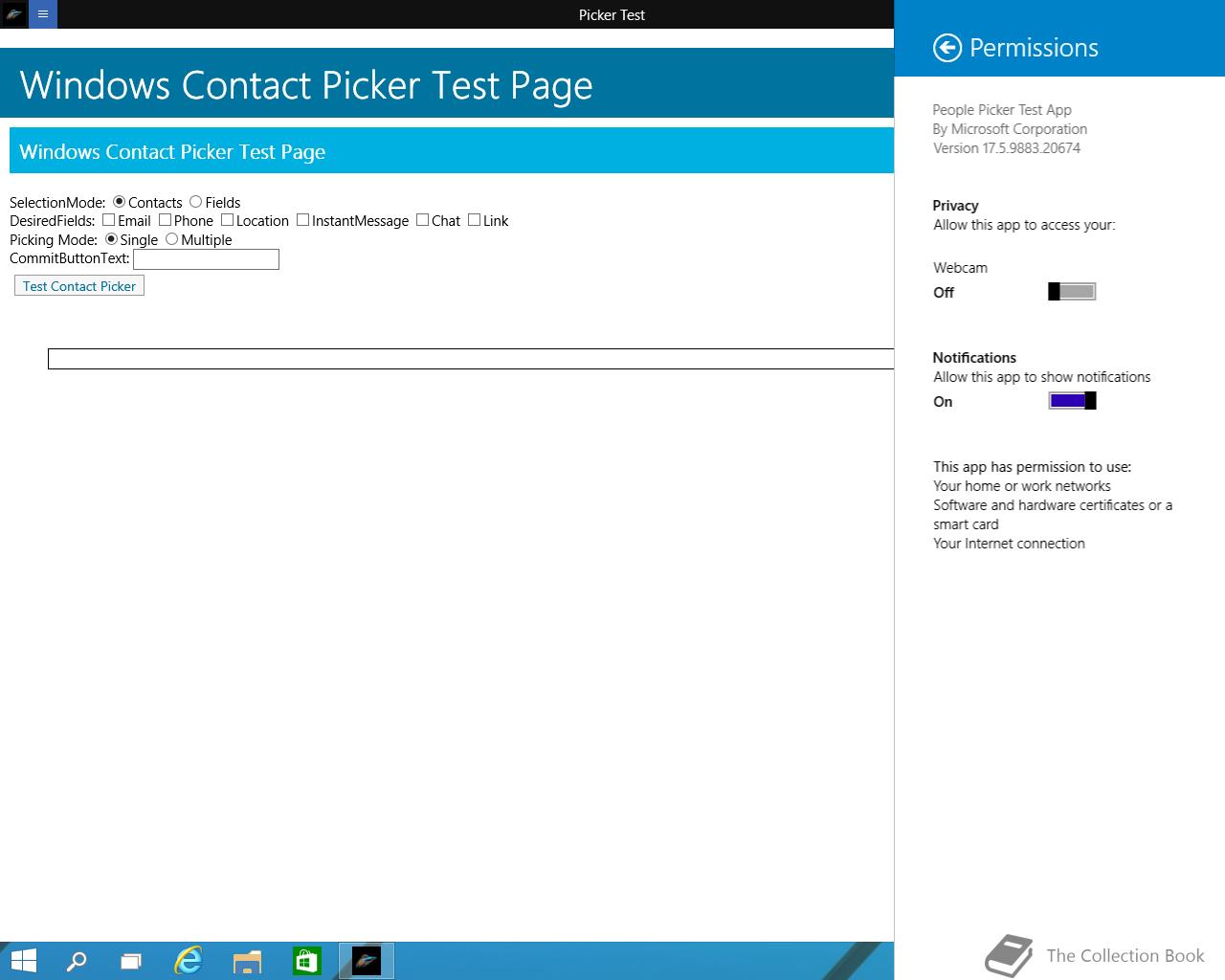Image resolution: width=1225 pixels, height=980 pixels.
Task: Open Search from the taskbar
Action: click(76, 961)
